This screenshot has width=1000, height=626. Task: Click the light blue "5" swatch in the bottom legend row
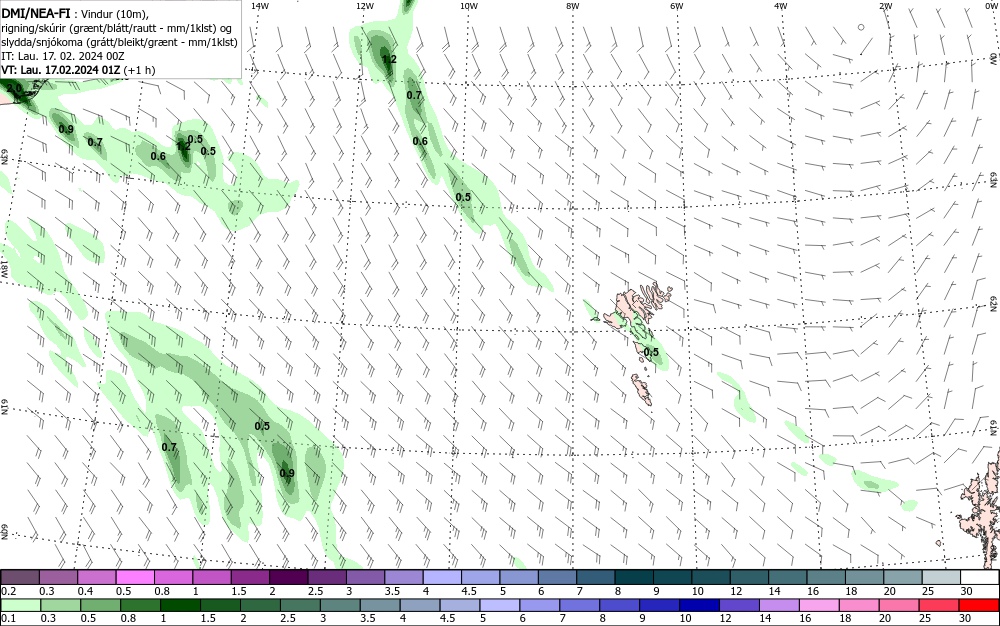click(499, 605)
